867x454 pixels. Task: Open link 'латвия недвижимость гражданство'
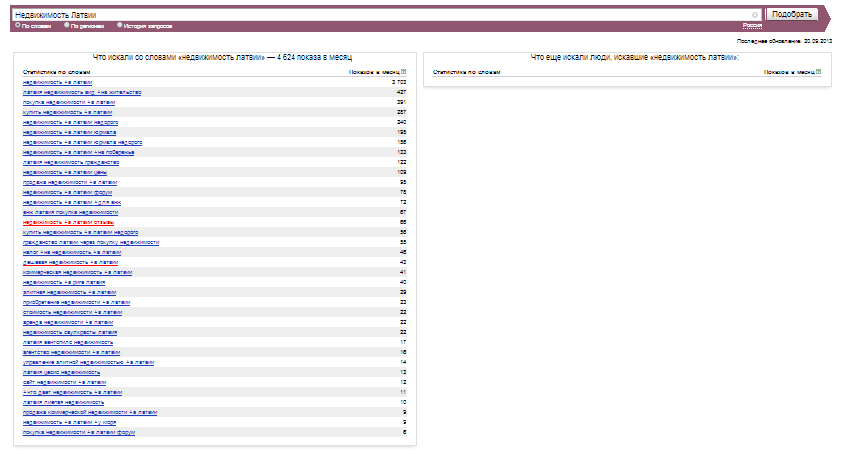click(71, 162)
